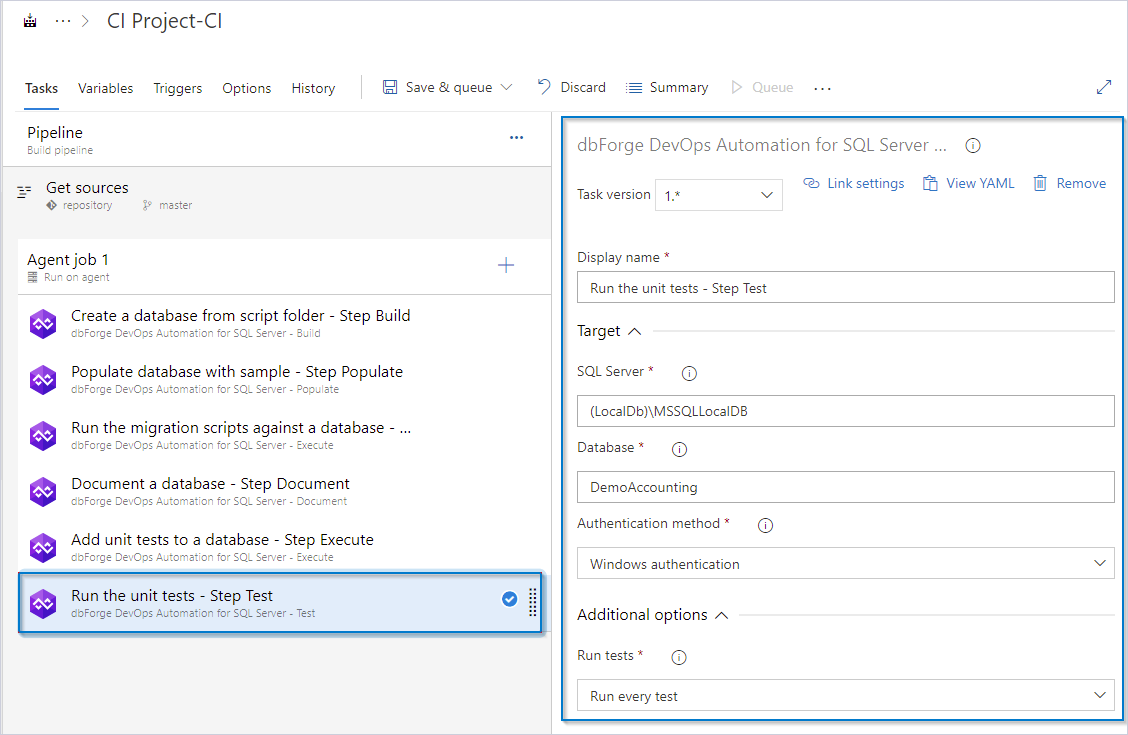Show info for the SQL Server field

689,373
